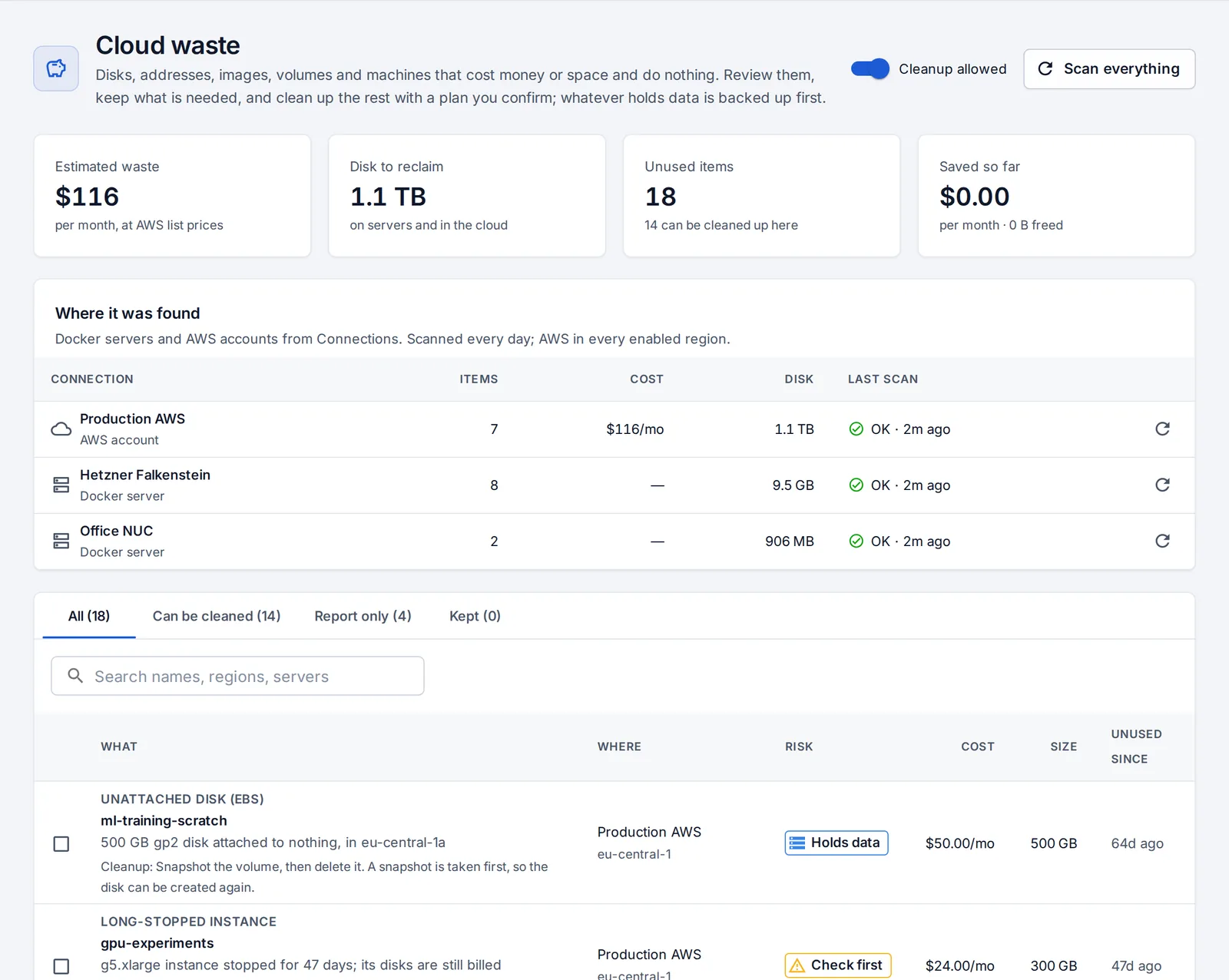This screenshot has width=1229, height=980.
Task: Click the RISK column header
Action: click(799, 747)
